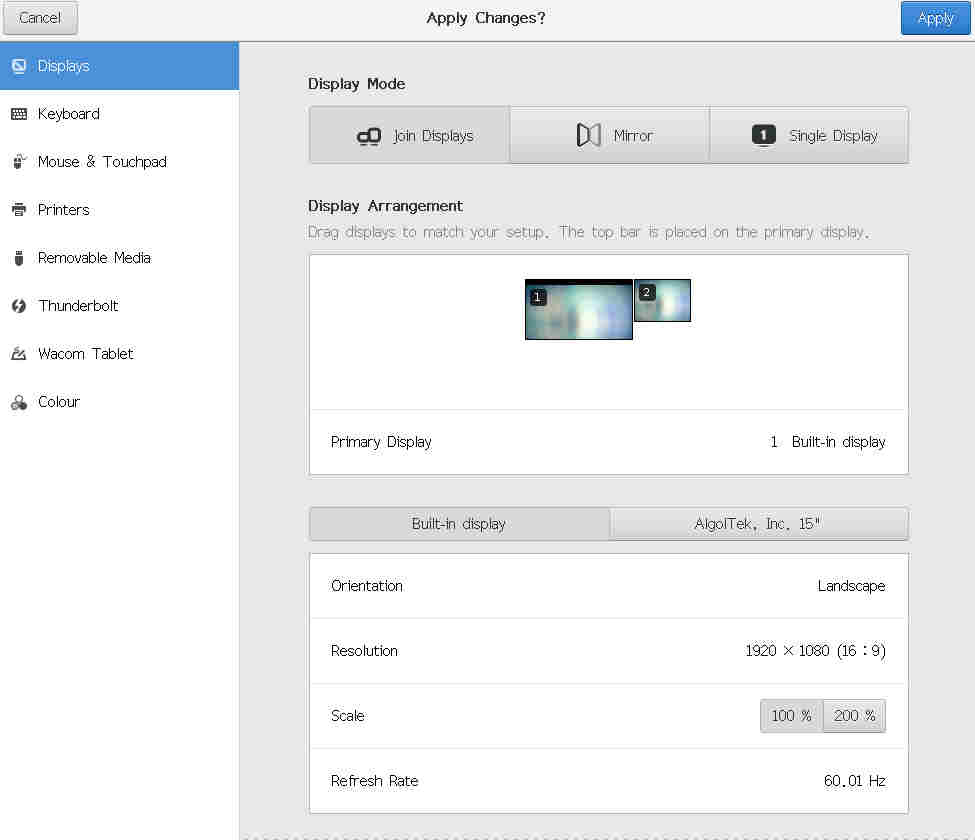Viewport: 975px width, 840px height.
Task: Select Displays in the sidebar
Action: [x=119, y=66]
